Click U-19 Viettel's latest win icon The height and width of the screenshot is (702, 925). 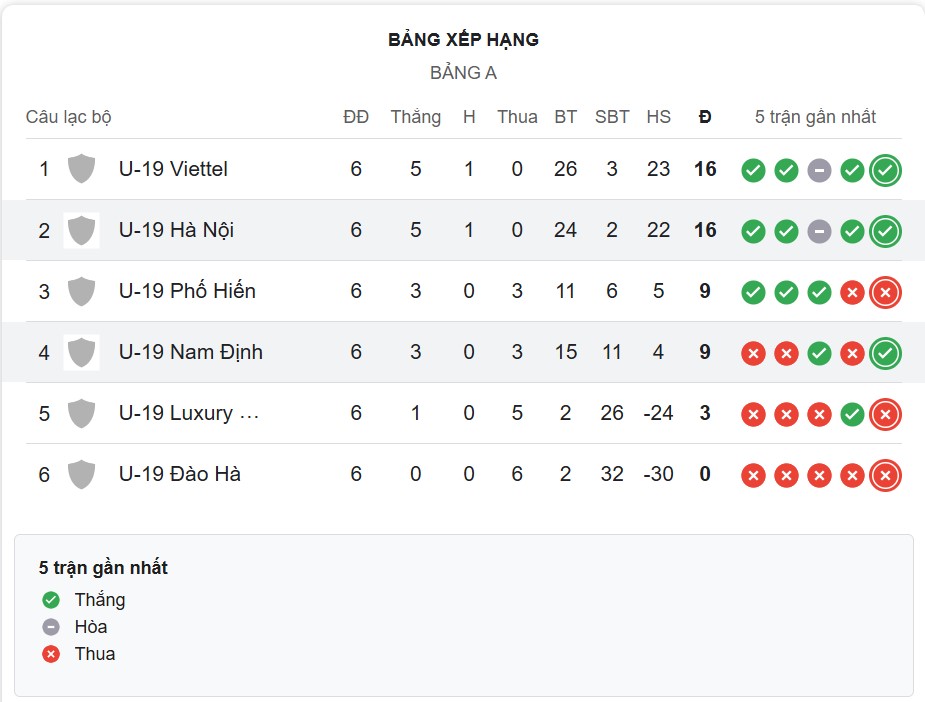pos(885,170)
